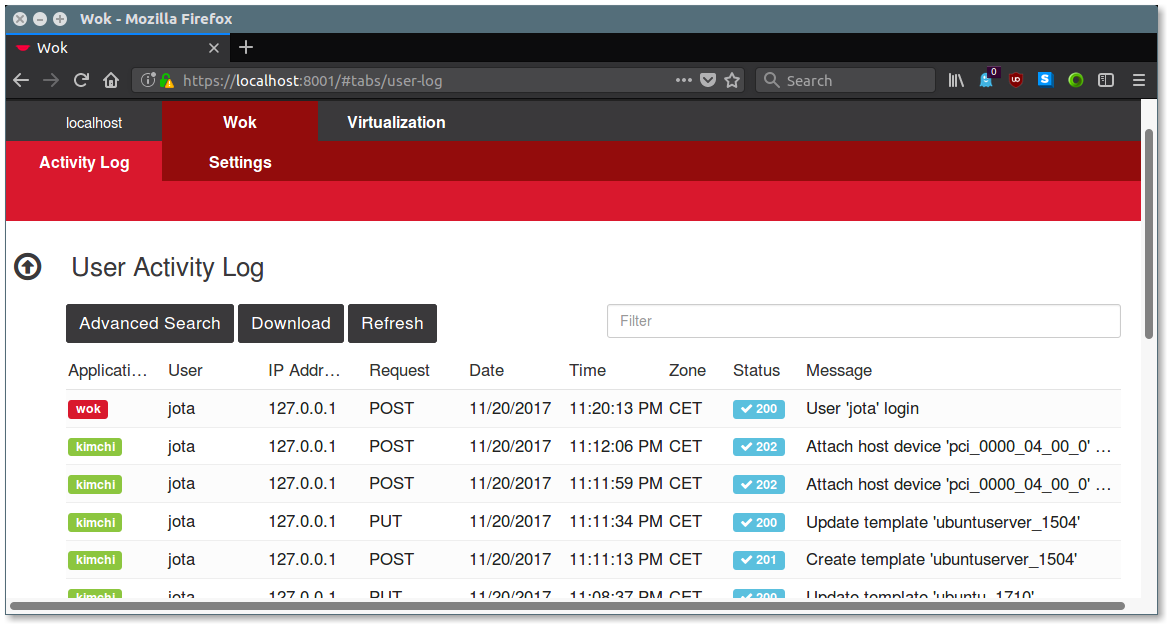Save page to Pocket icon
This screenshot has height=624, width=1167.
pyautogui.click(x=708, y=80)
